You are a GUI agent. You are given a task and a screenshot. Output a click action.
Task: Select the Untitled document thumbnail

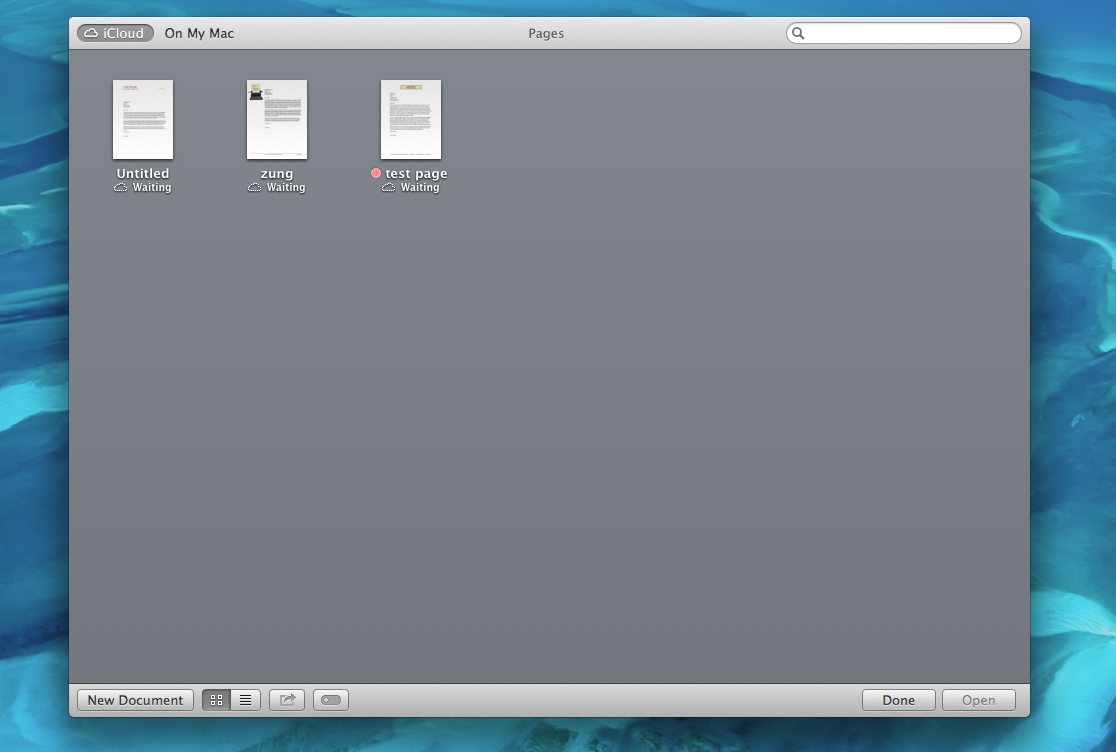(143, 120)
